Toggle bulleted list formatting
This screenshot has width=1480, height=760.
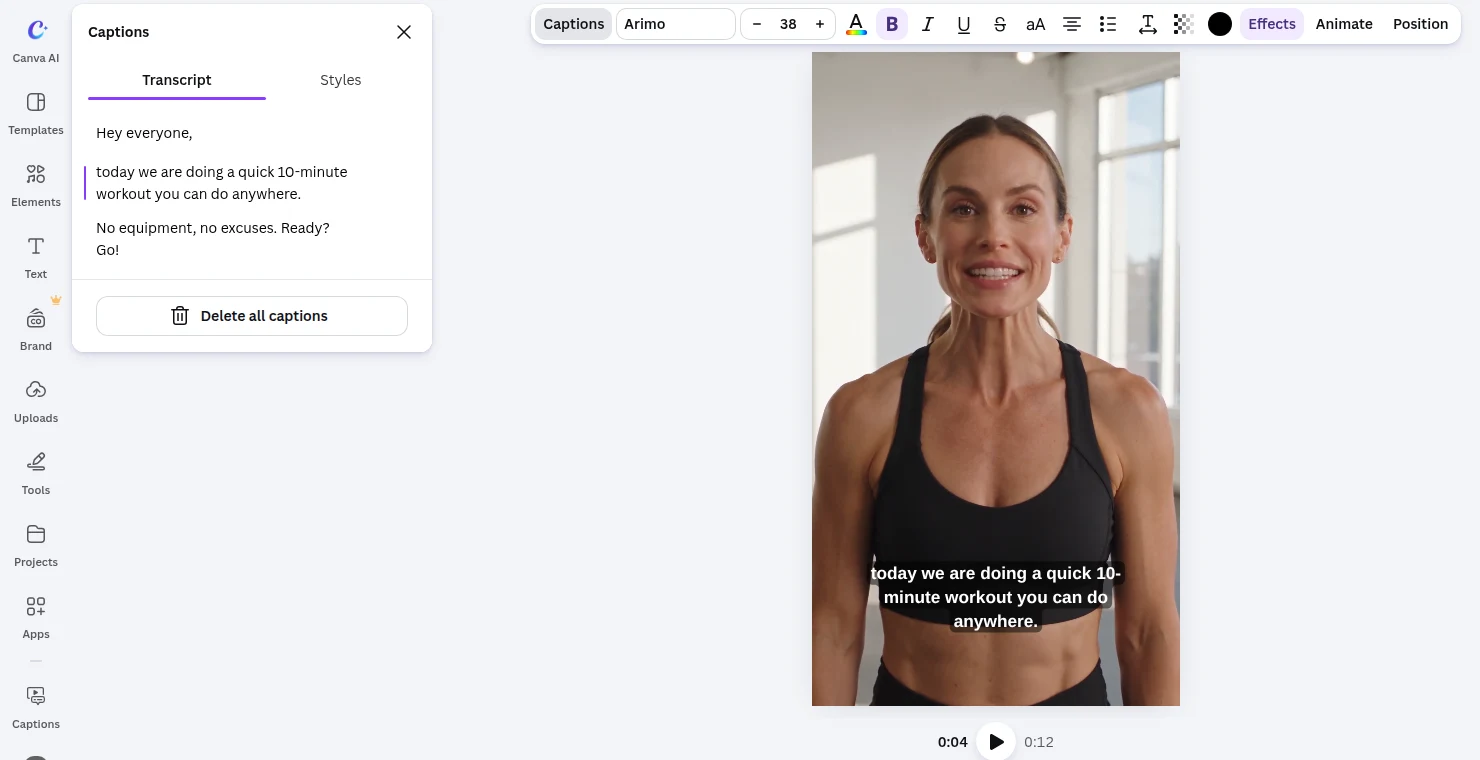point(1108,24)
